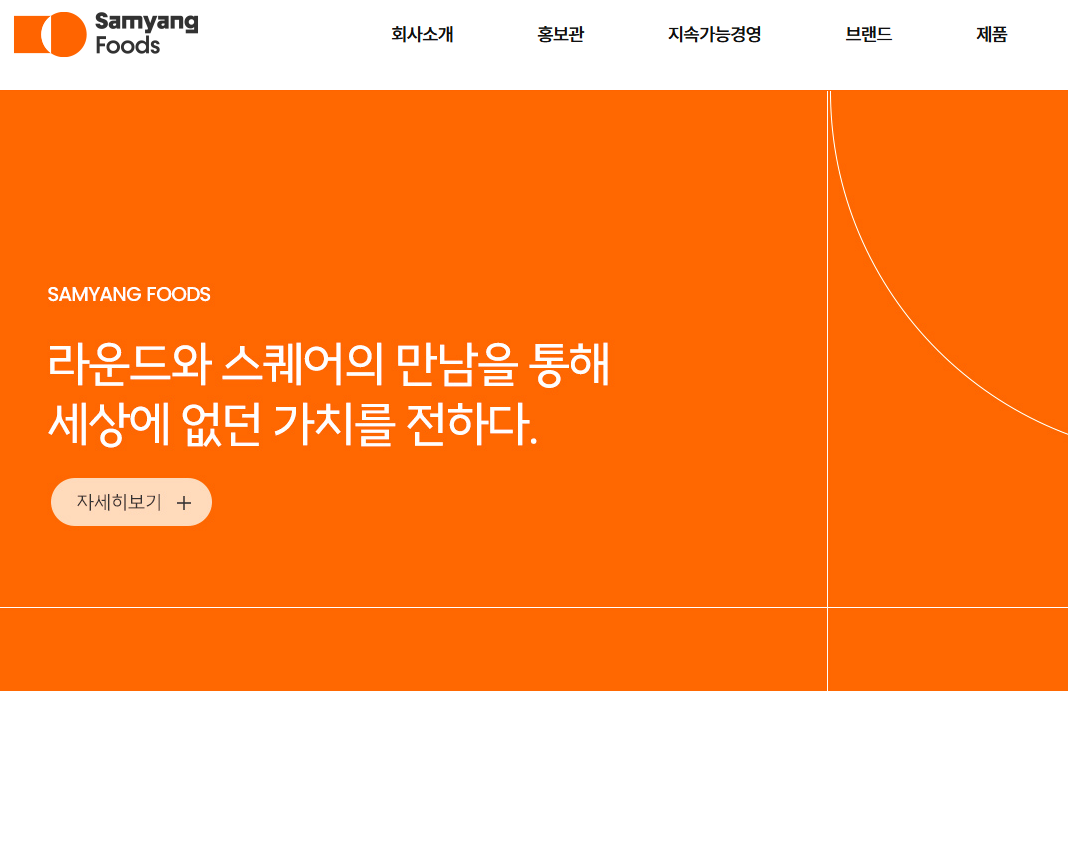Click the 자세히보기 button
Viewport: 1068px width, 848px height.
click(131, 502)
